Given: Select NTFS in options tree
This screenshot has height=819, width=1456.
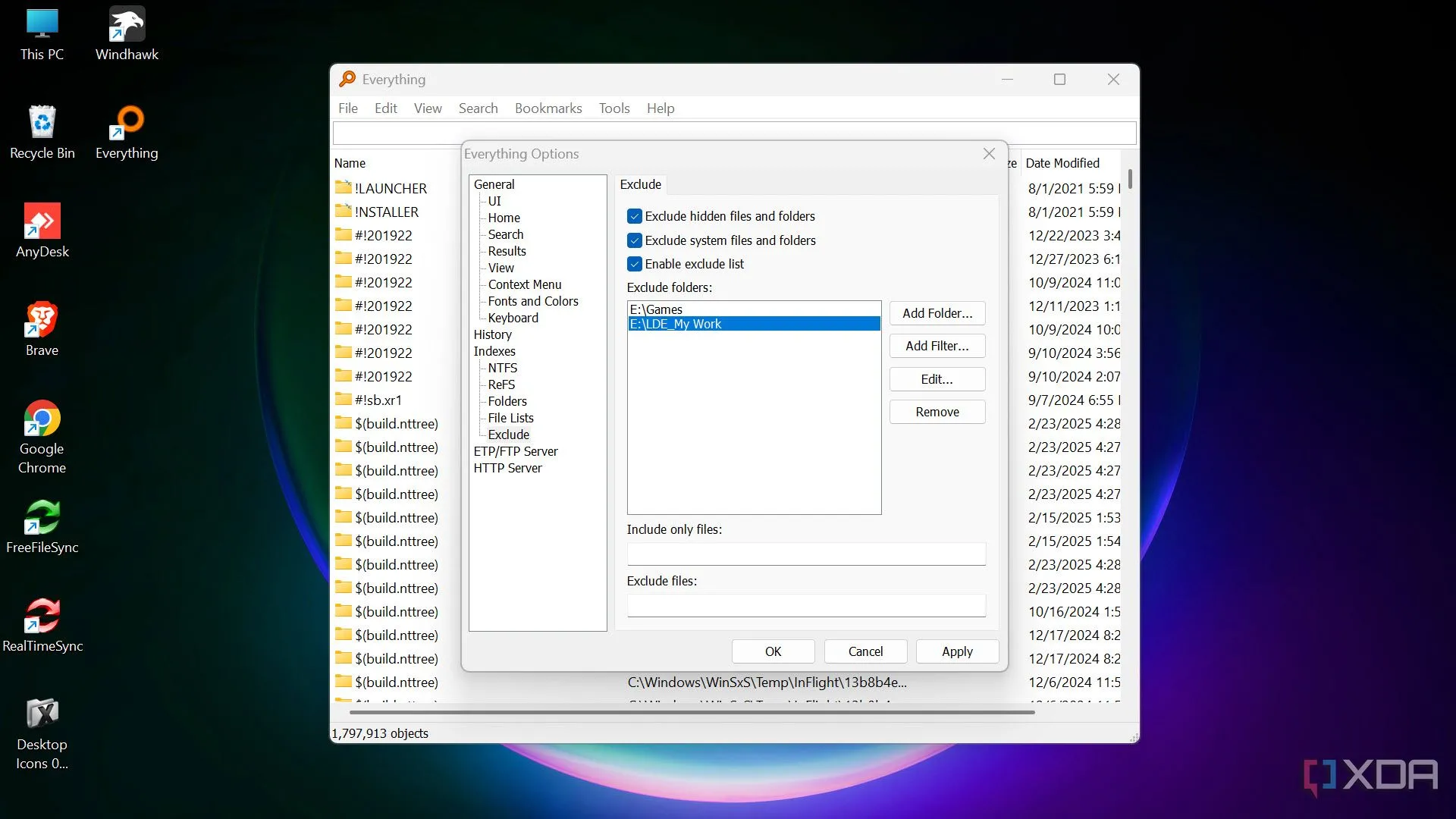Looking at the screenshot, I should (x=502, y=368).
